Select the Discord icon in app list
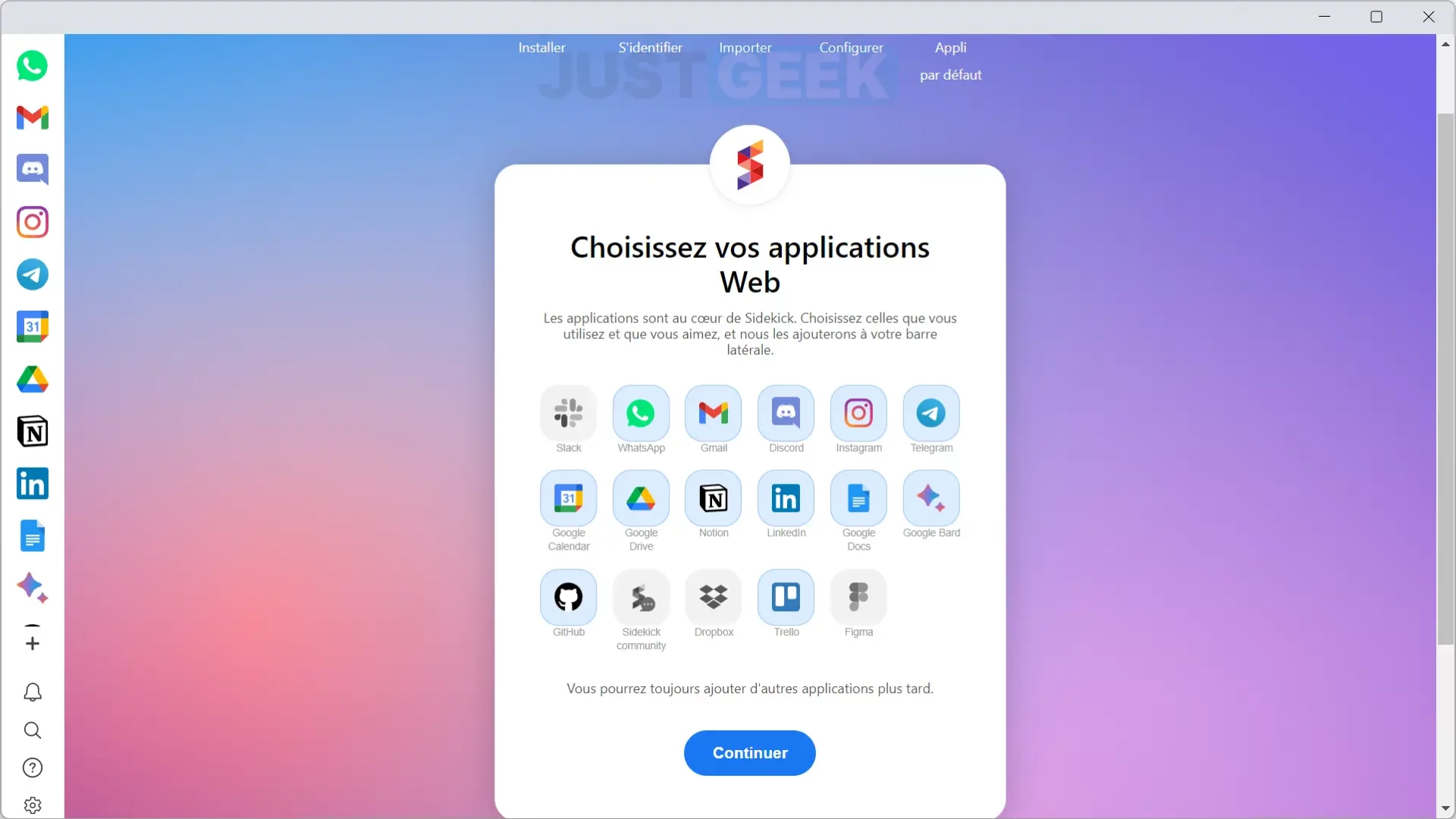 coord(786,413)
